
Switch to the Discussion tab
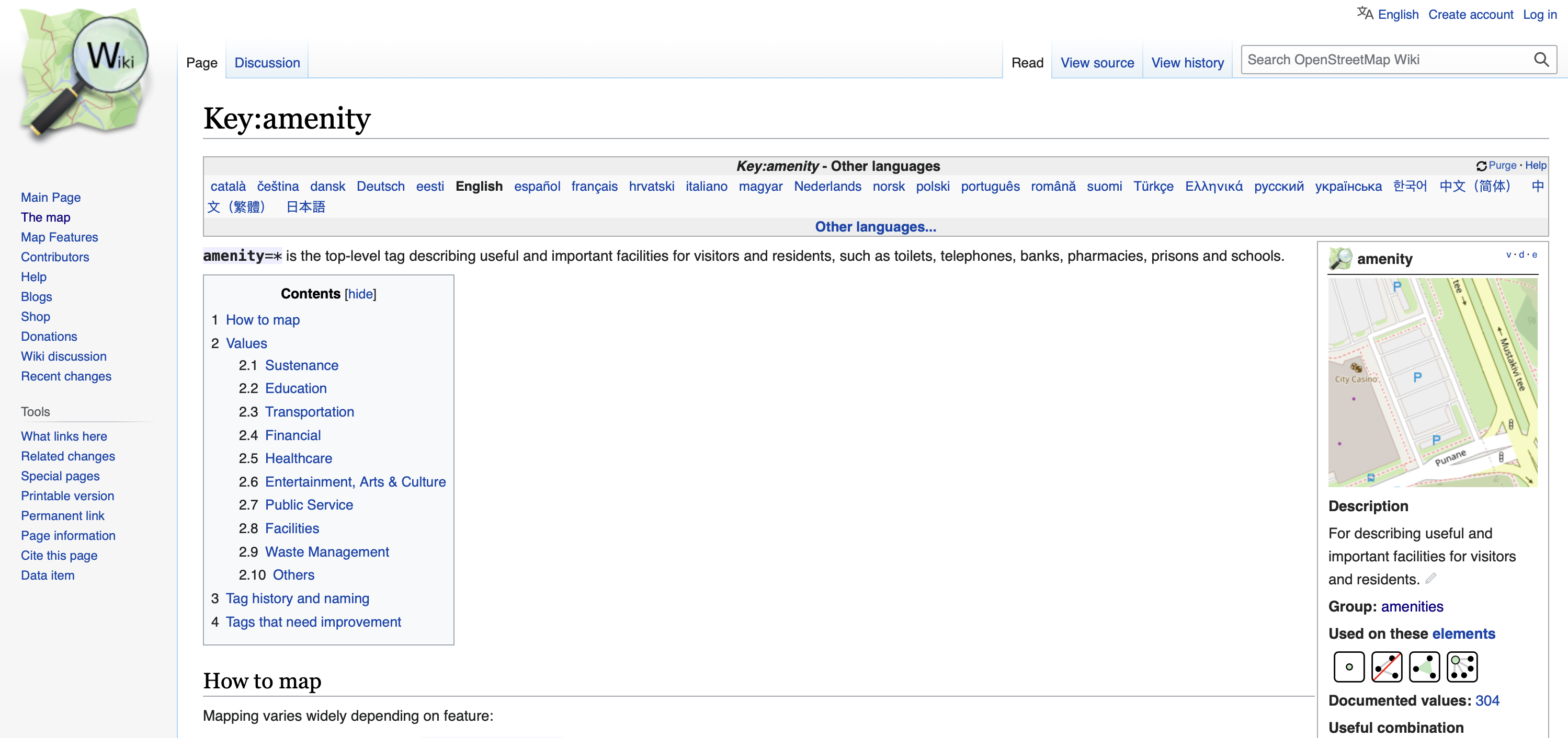tap(267, 63)
